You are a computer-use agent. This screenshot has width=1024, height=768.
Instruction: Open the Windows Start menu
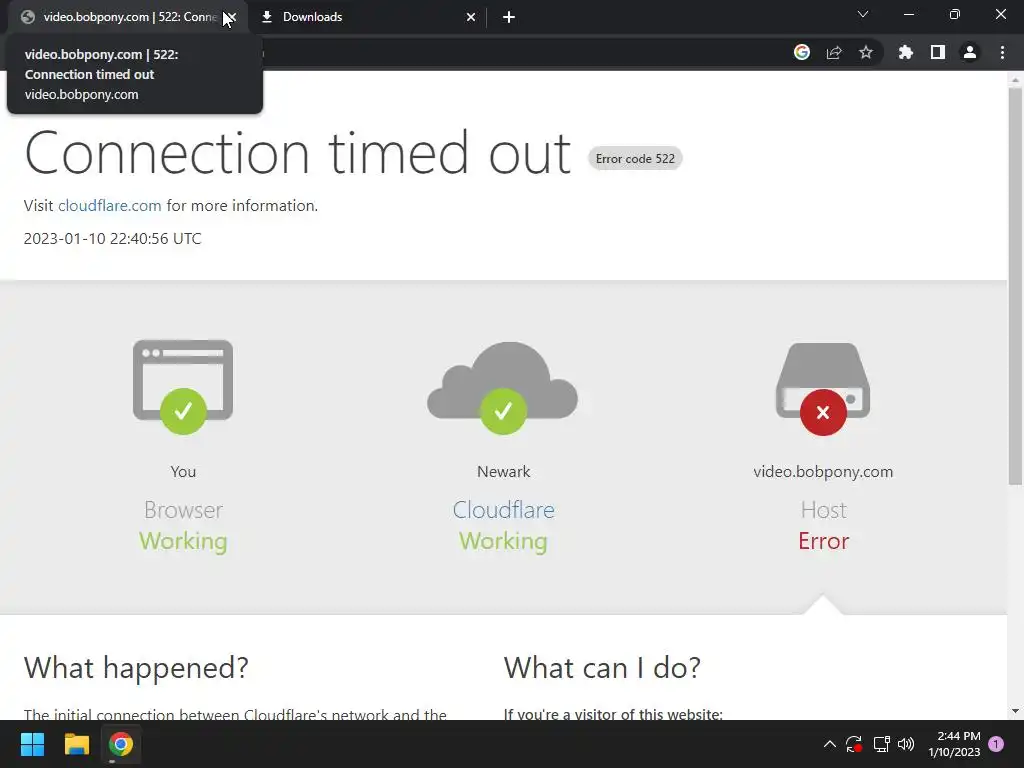(x=32, y=744)
